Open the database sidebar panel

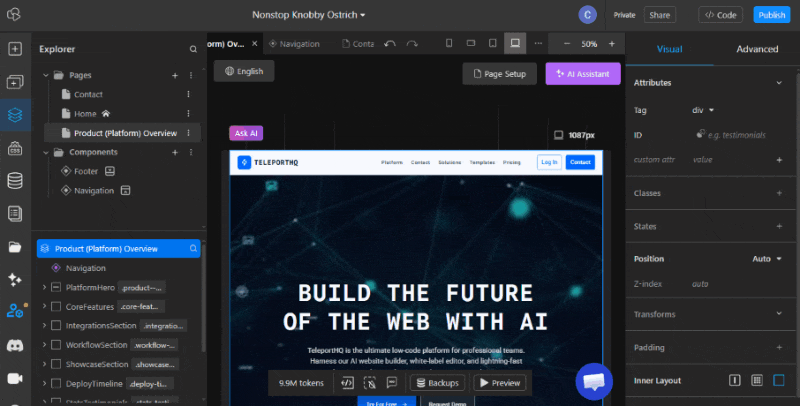pos(15,181)
